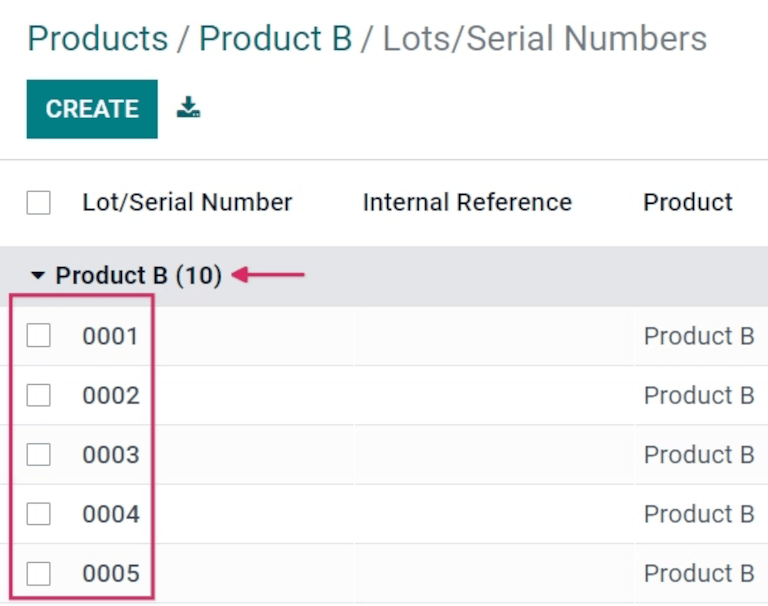Tick the checkbox beside 0003
This screenshot has height=606, width=768.
tap(39, 455)
